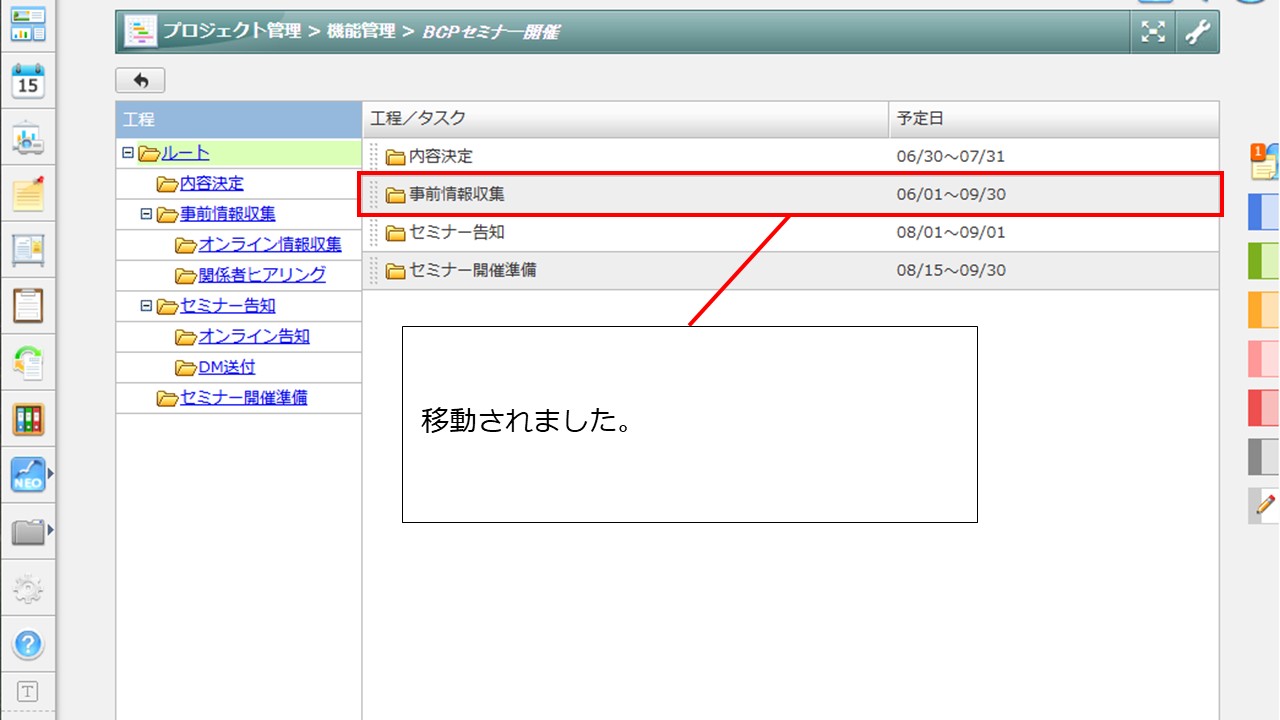Open the calendar icon showing 15

[28, 81]
